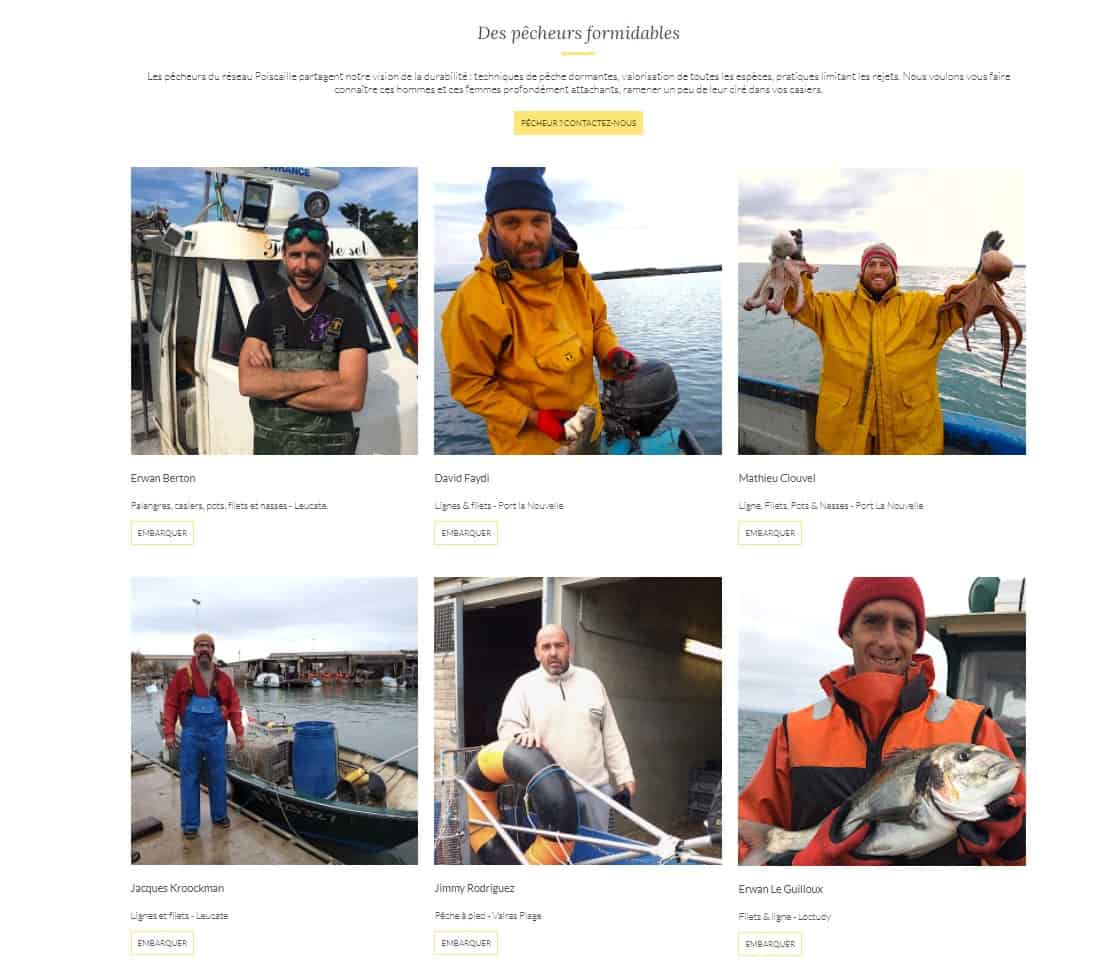Click the Embarquer button under David Faydi
The height and width of the screenshot is (972, 1117).
point(466,533)
